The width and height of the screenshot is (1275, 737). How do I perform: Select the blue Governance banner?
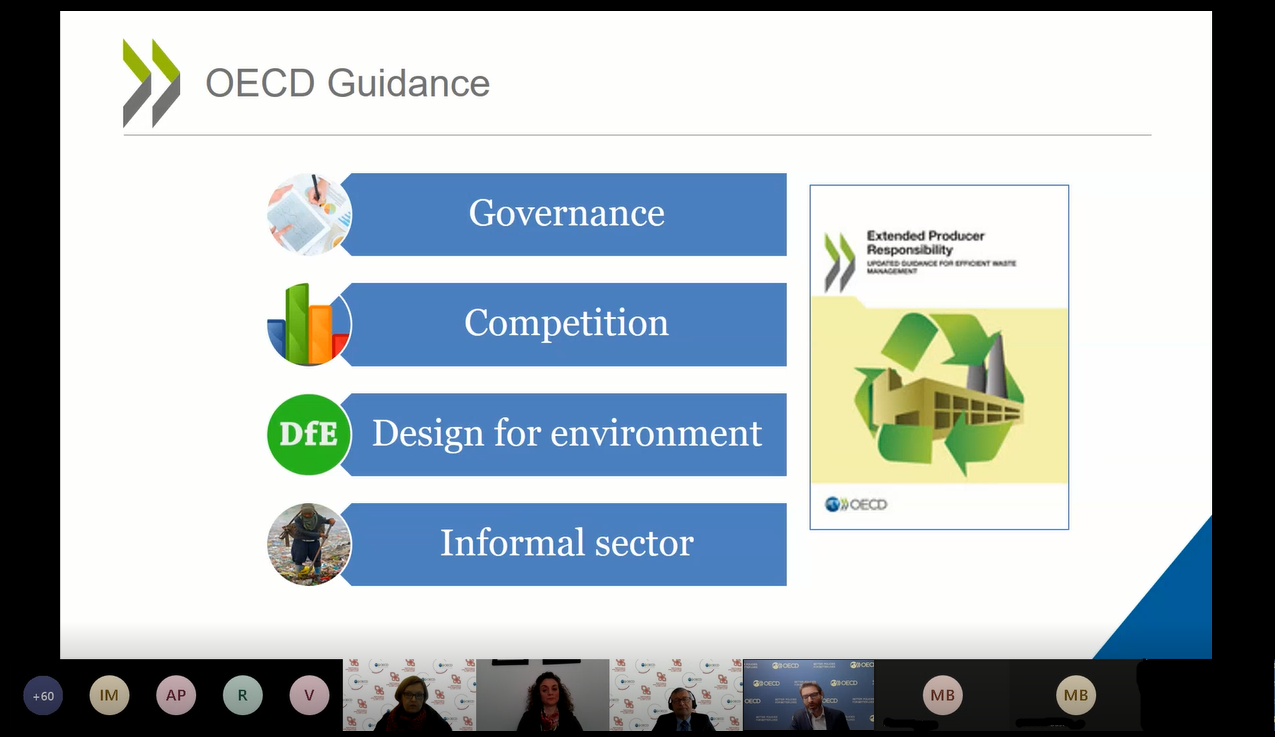coord(566,214)
